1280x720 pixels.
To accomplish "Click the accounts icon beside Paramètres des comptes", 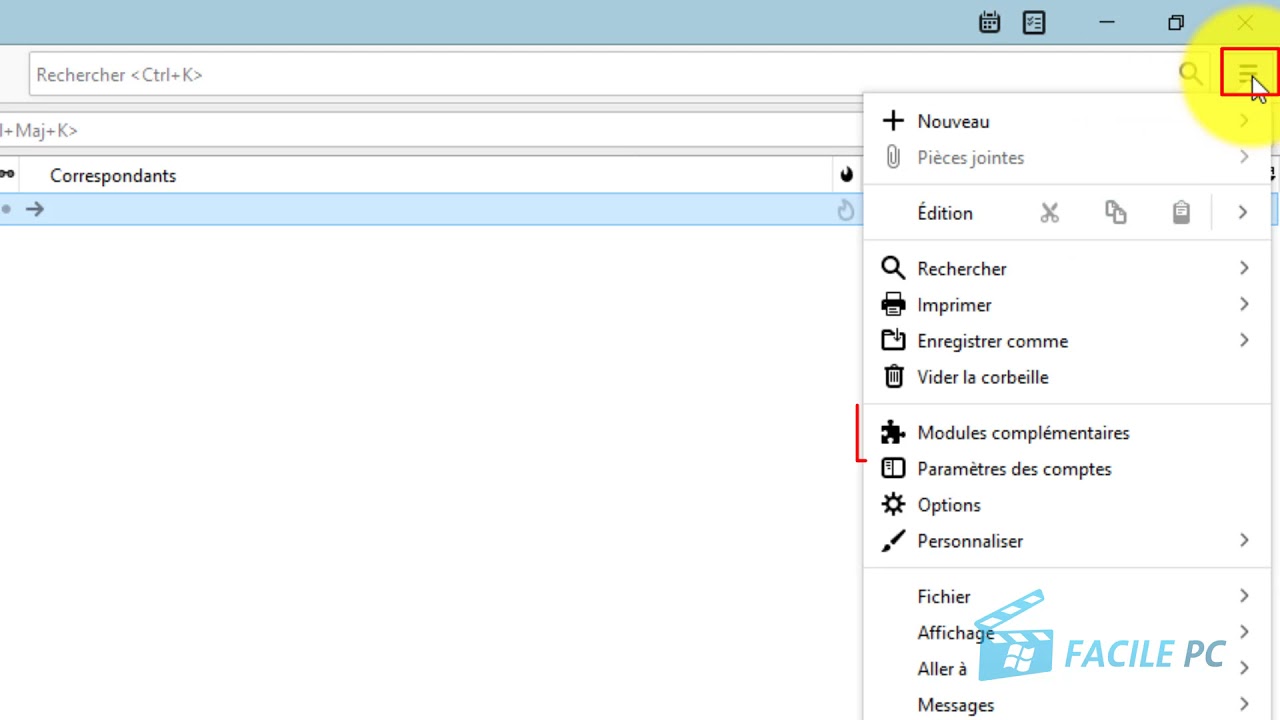I will [x=893, y=468].
